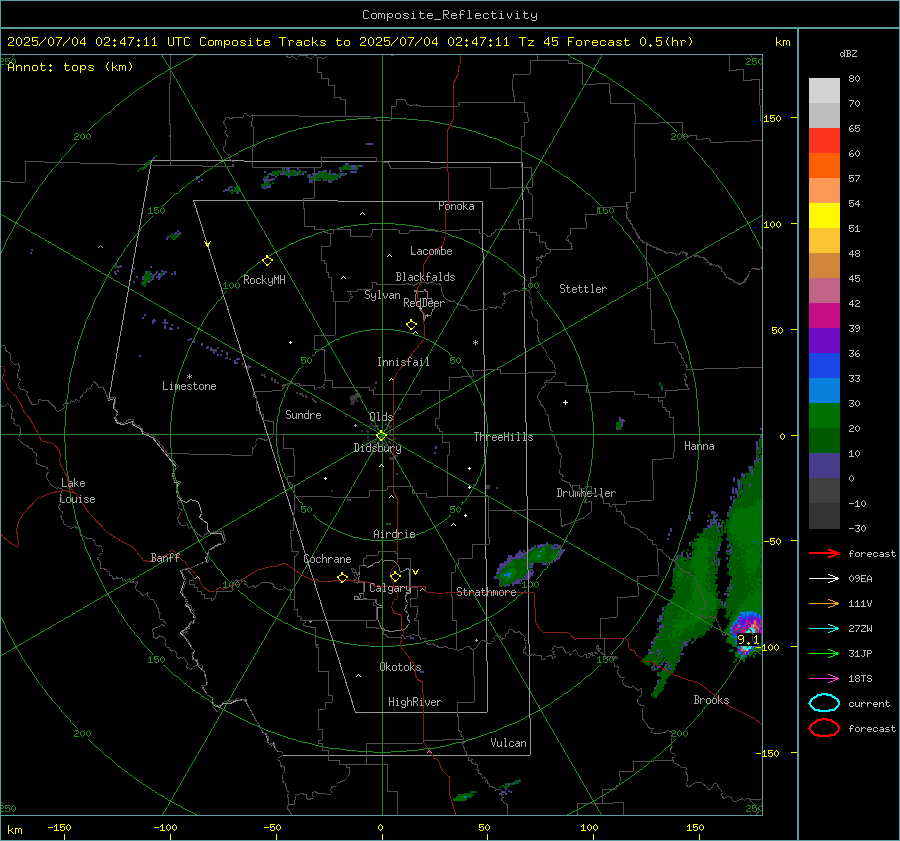
Task: Click the RockyMH label
Action: point(264,280)
